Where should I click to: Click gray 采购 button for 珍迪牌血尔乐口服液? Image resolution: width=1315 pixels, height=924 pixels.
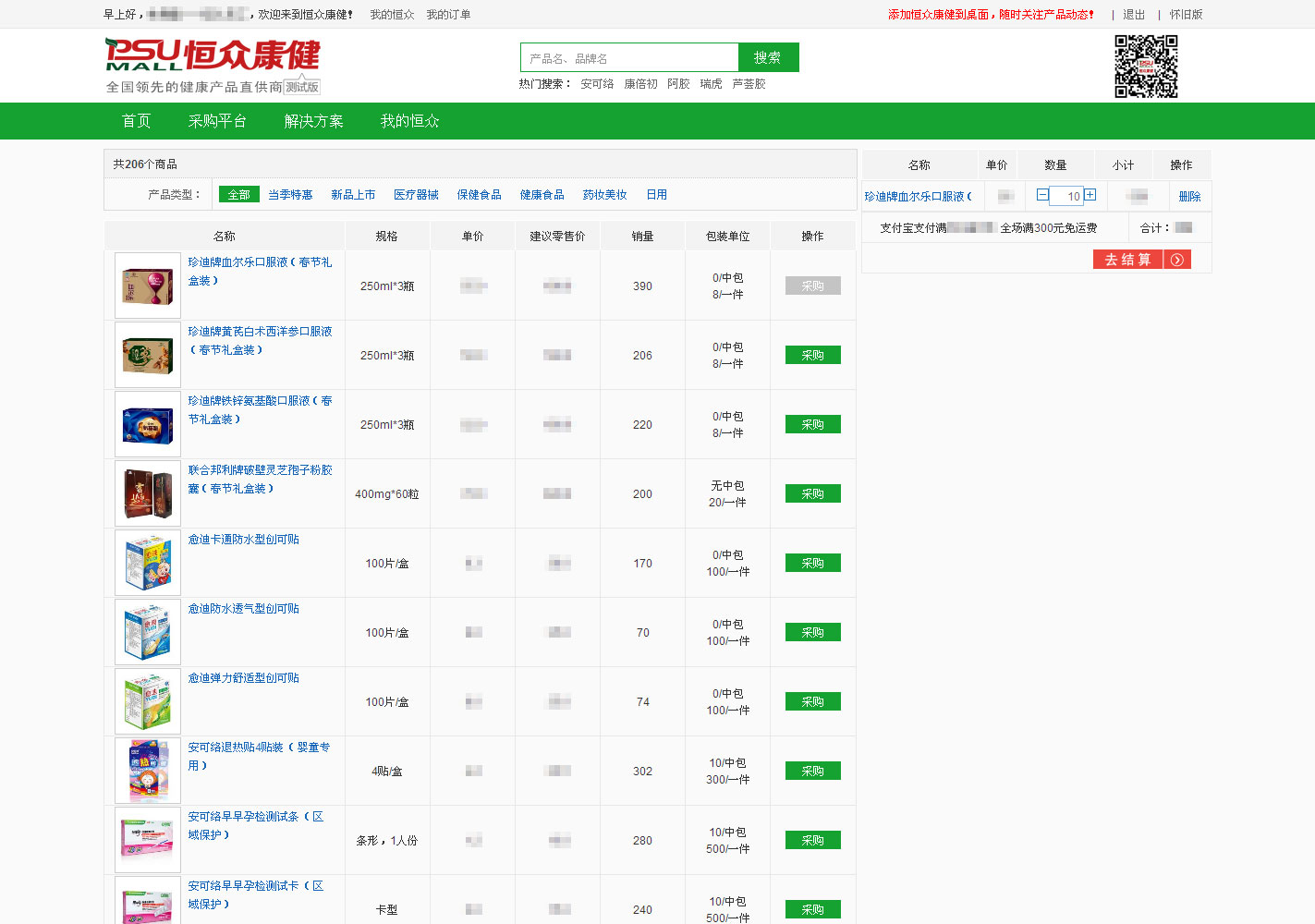813,286
